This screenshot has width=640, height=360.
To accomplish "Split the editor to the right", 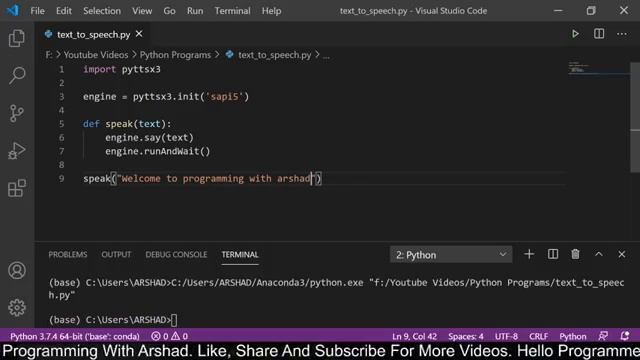I will coord(599,34).
